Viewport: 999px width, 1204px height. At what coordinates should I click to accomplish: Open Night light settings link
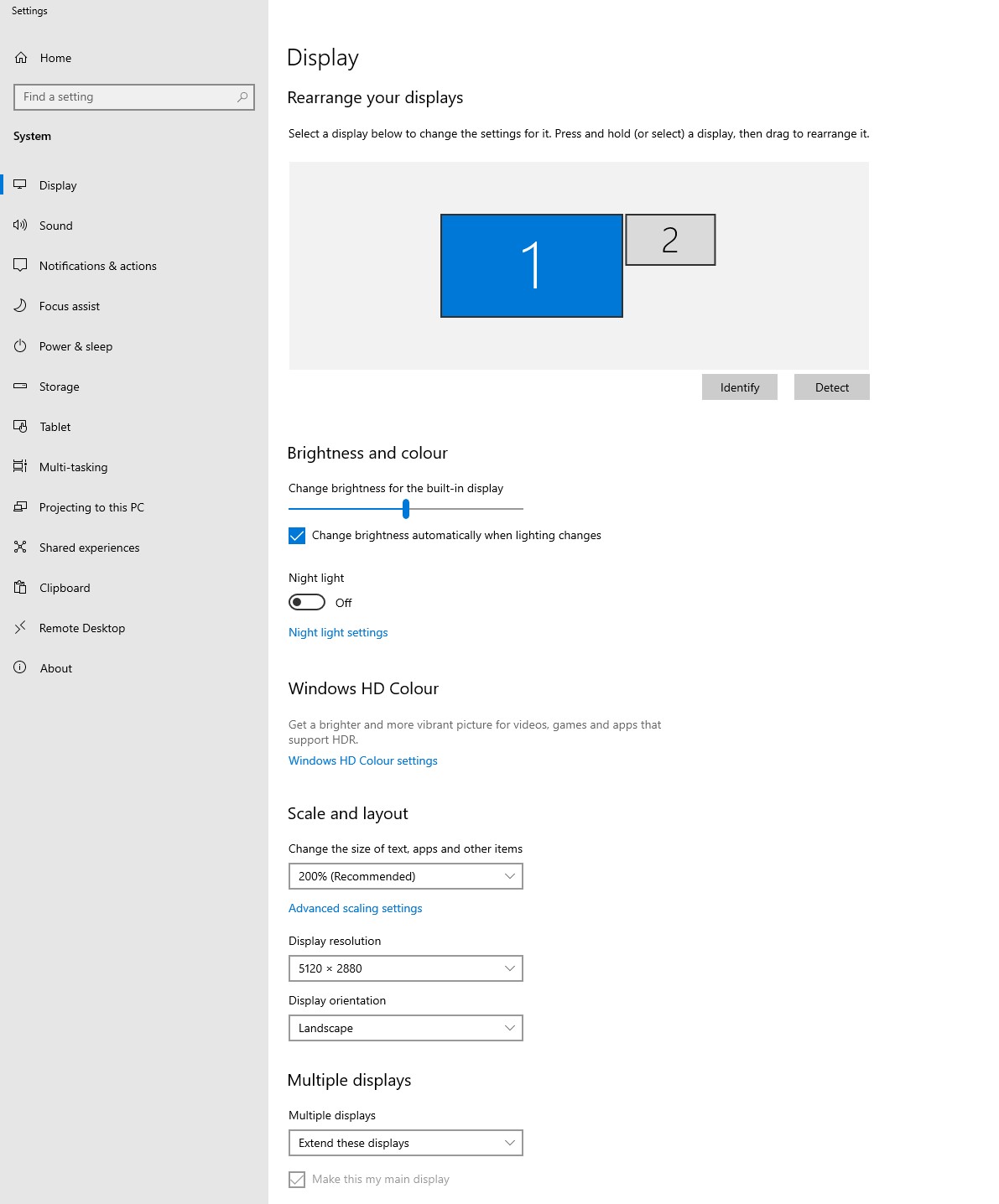(338, 633)
